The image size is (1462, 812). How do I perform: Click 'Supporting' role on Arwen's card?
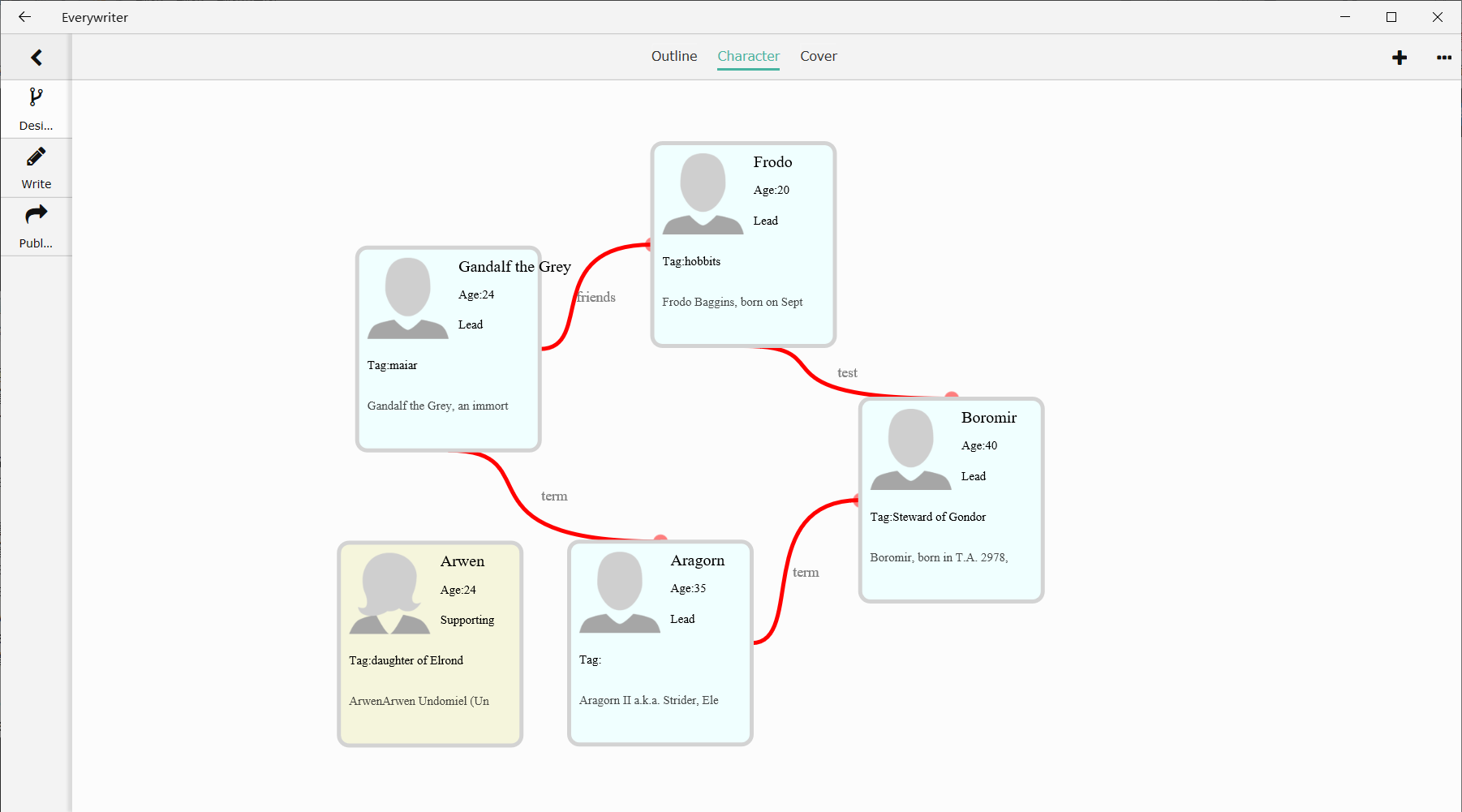click(x=467, y=620)
